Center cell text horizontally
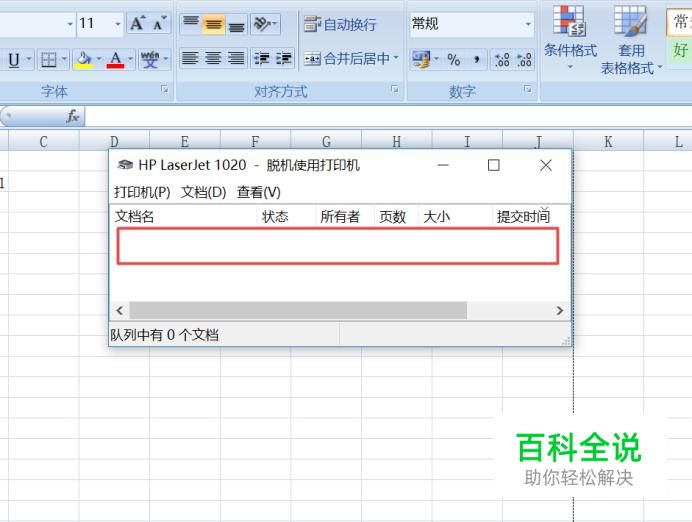 214,58
